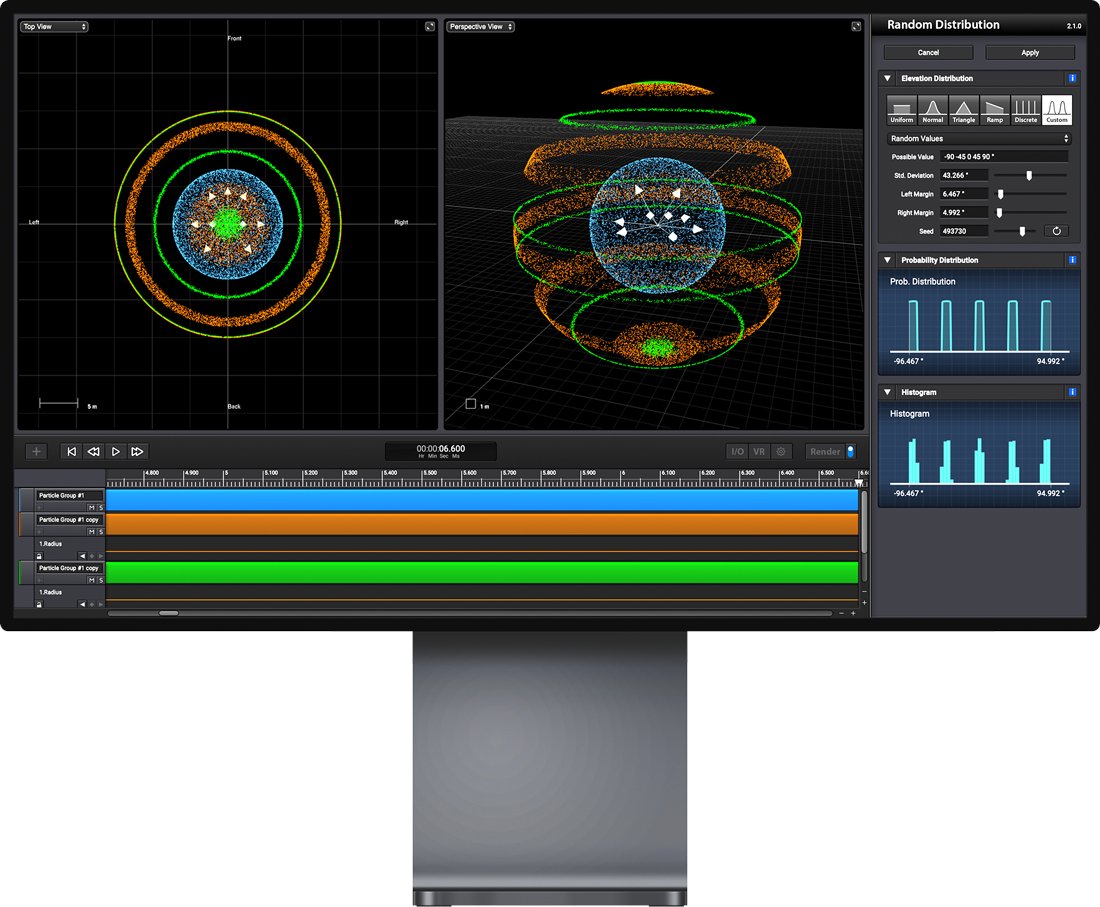Jump to start of timeline
The height and width of the screenshot is (907, 1100).
[x=72, y=452]
